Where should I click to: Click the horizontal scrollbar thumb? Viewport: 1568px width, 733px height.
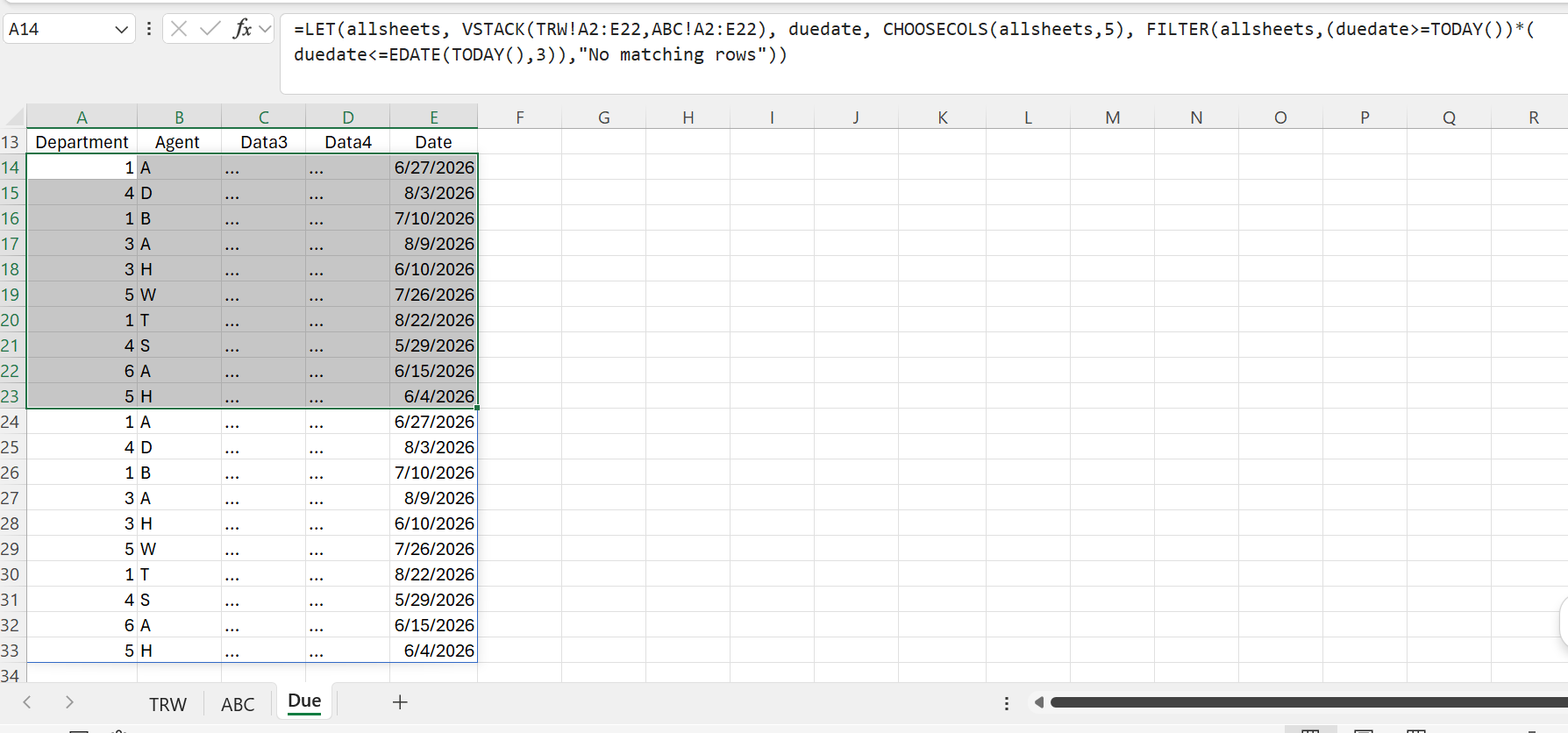(x=1308, y=702)
